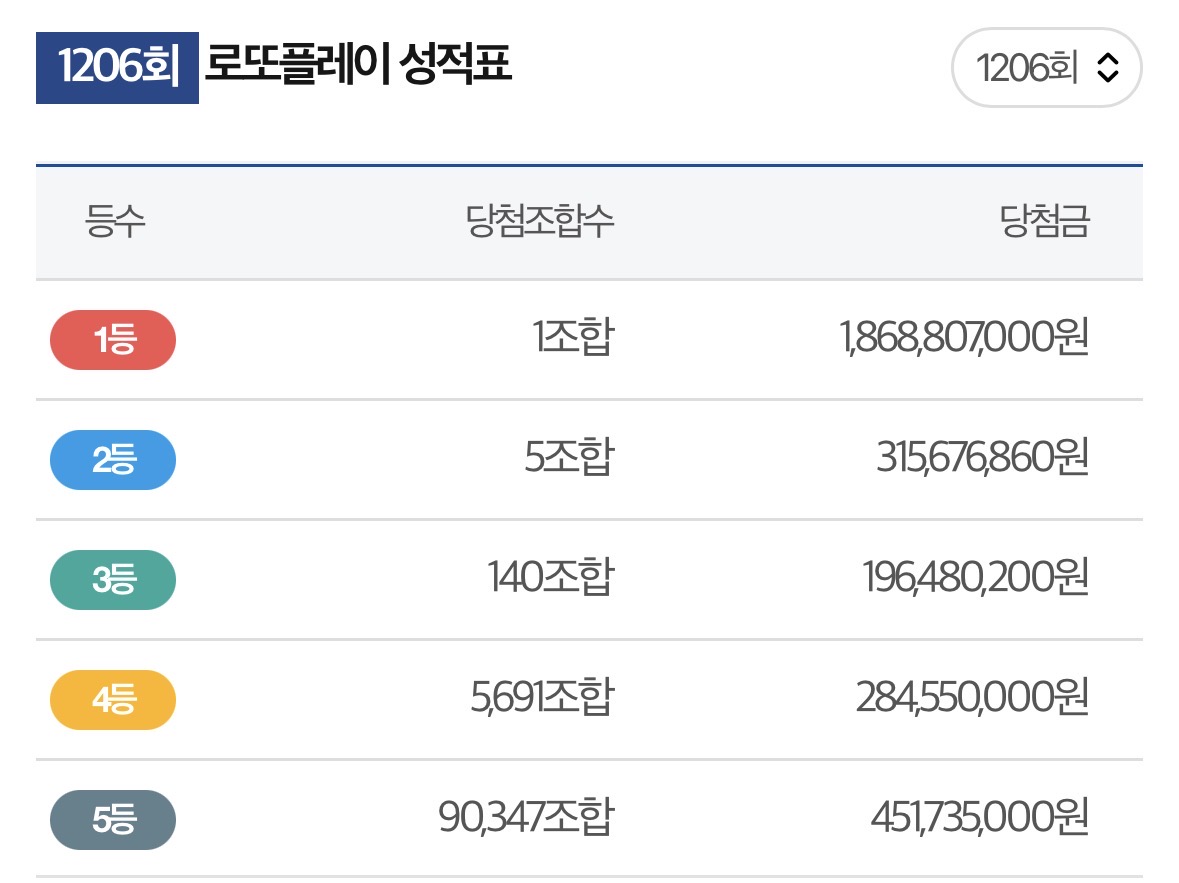Select the 196,480,200원 prize amount
The height and width of the screenshot is (883, 1179).
[975, 580]
